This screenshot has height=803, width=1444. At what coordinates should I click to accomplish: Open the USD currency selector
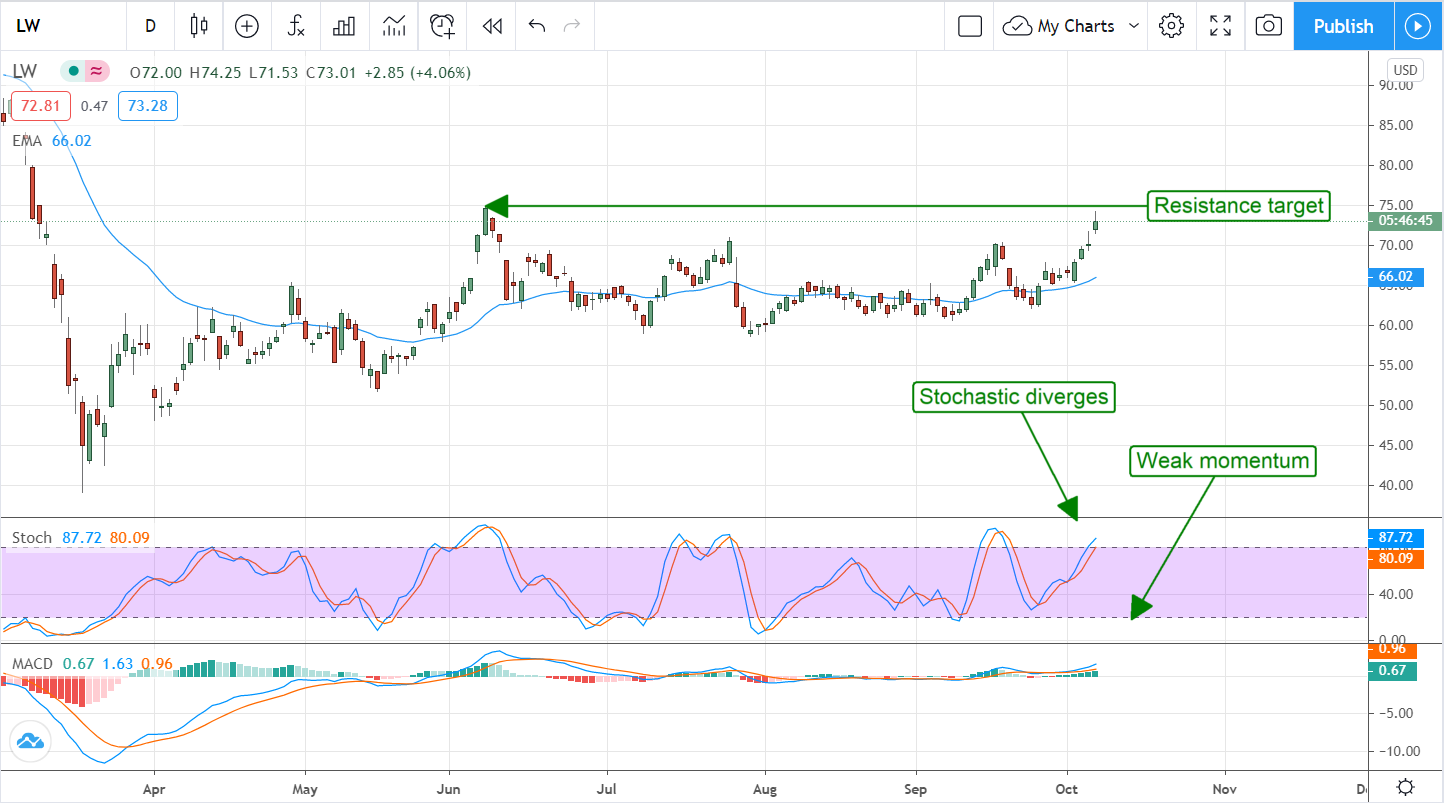tap(1404, 71)
